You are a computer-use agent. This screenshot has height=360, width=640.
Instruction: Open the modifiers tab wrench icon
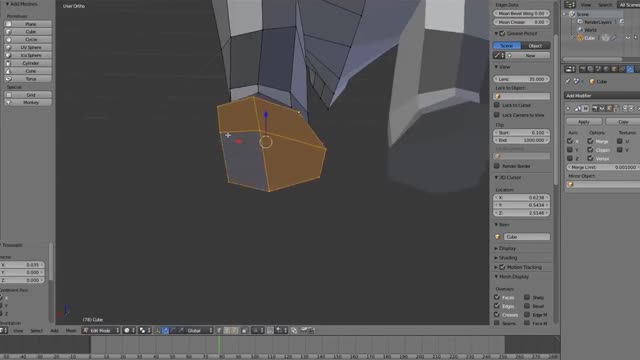point(630,69)
